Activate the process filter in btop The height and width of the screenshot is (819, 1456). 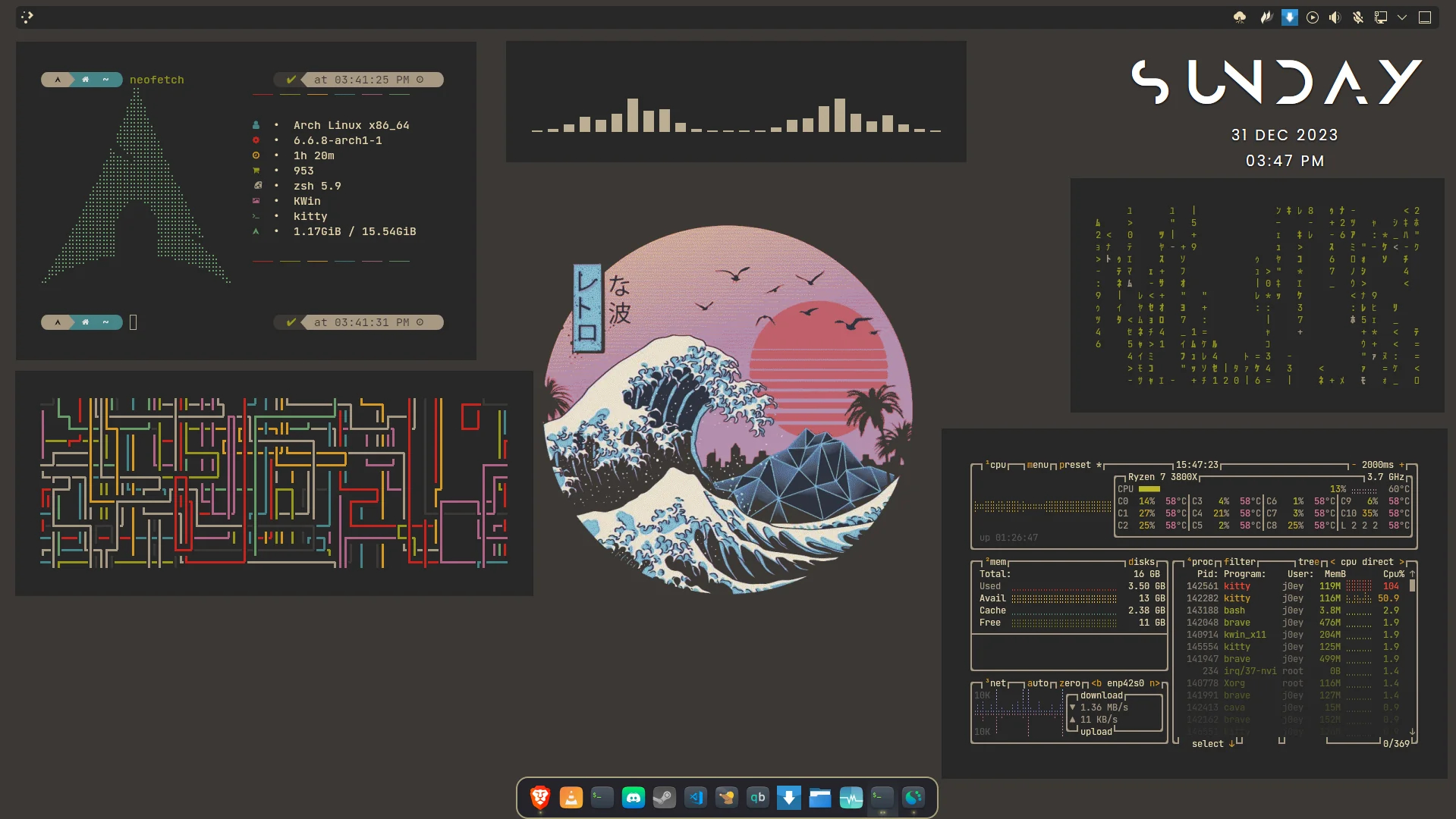1240,562
